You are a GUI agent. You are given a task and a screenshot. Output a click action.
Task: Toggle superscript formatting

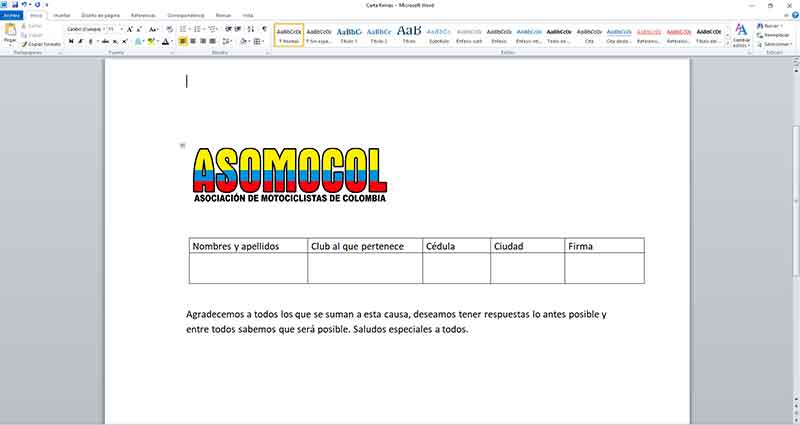point(124,41)
